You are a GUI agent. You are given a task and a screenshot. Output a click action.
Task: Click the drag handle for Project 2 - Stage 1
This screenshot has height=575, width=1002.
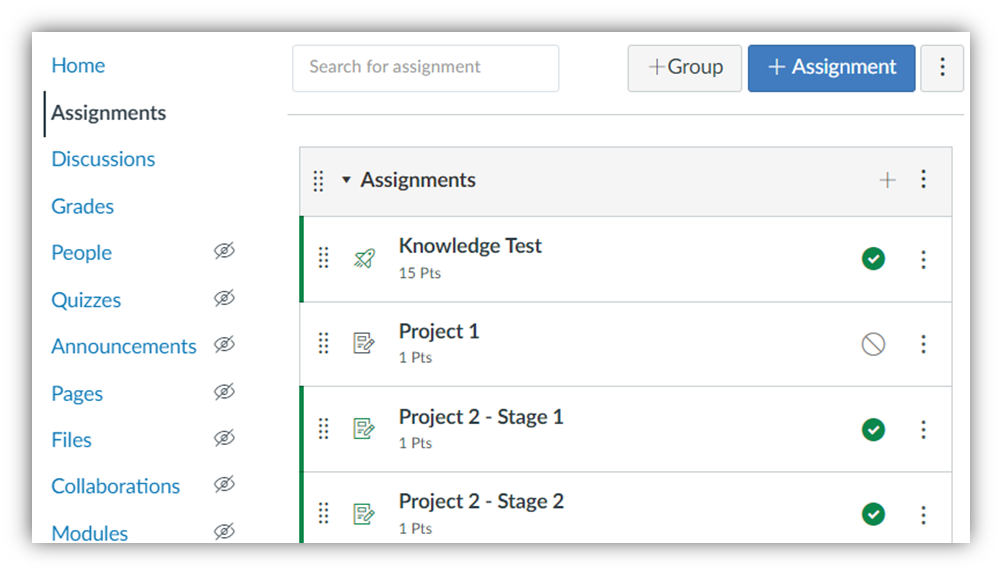[x=323, y=429]
